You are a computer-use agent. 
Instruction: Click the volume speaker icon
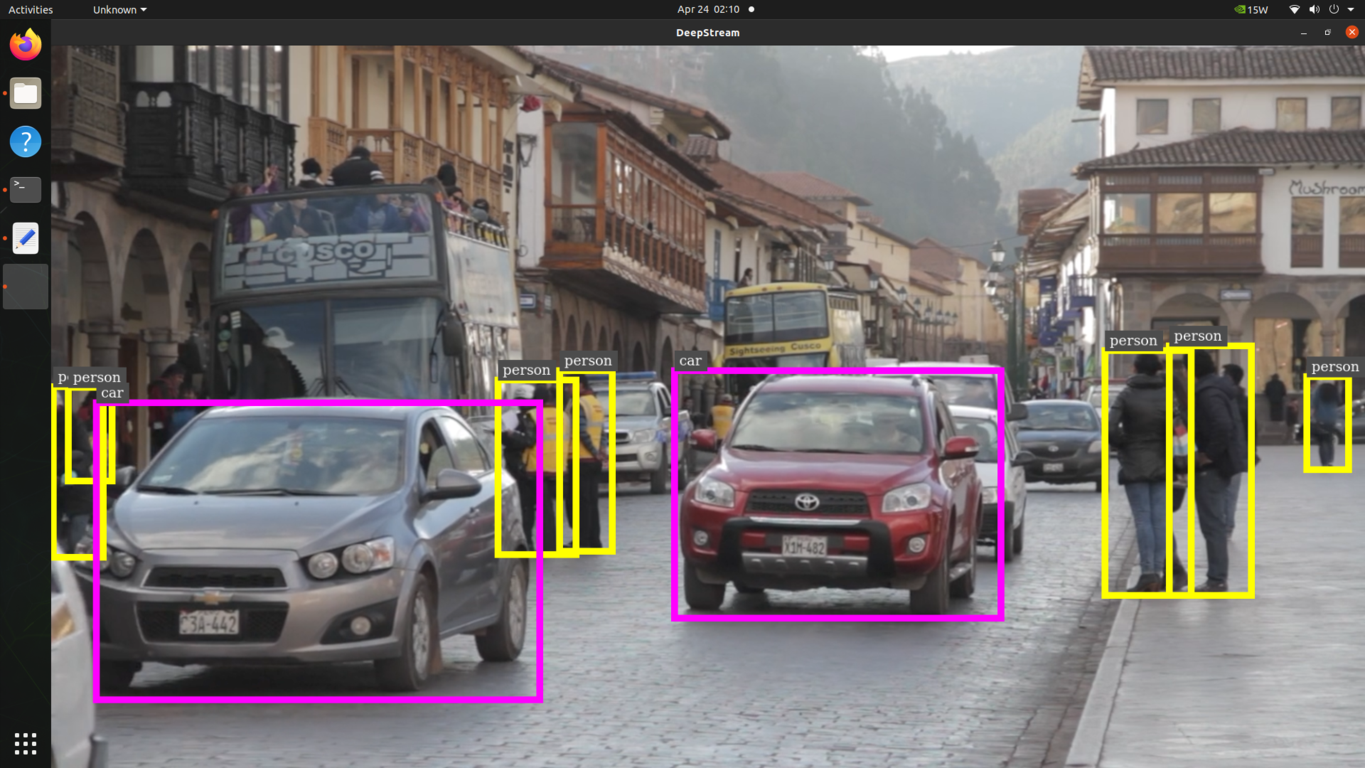click(1314, 10)
